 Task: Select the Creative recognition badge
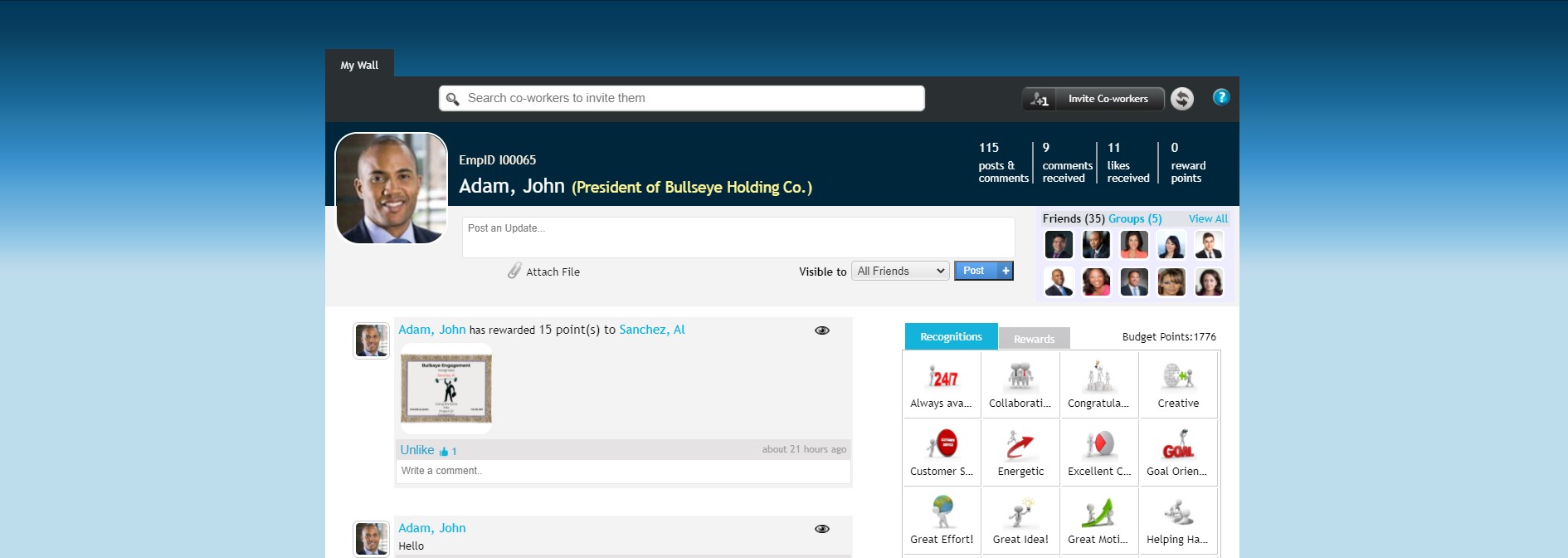1178,384
